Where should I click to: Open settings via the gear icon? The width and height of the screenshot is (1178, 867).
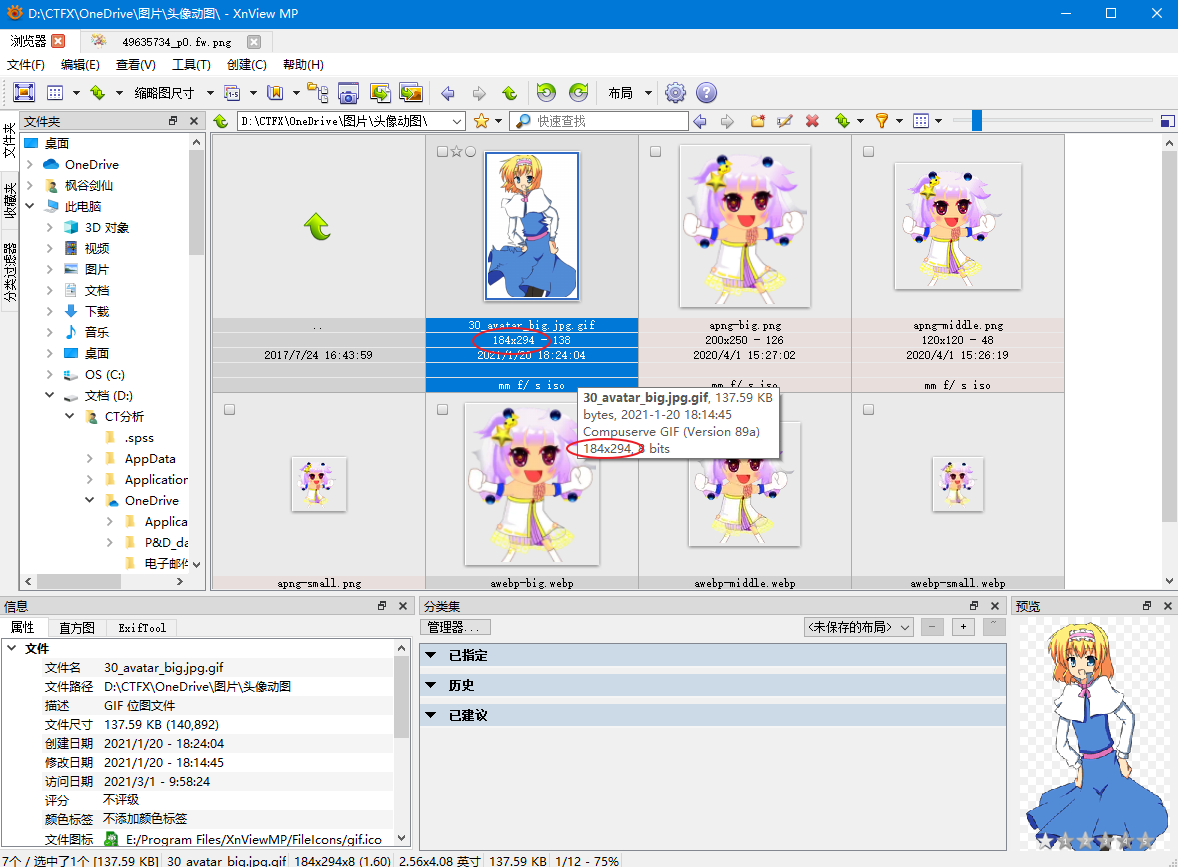tap(676, 93)
